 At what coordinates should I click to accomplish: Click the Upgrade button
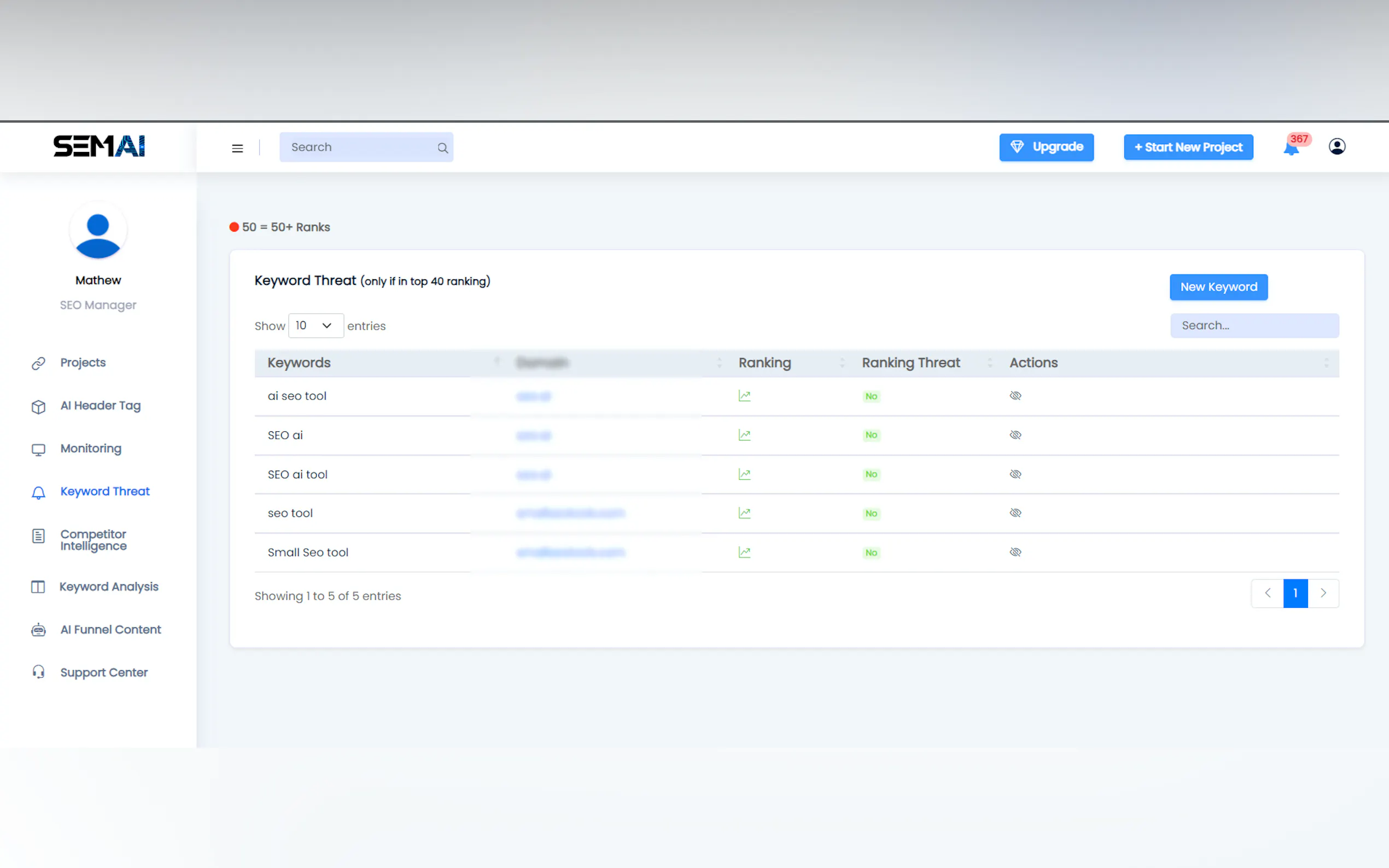[1046, 147]
